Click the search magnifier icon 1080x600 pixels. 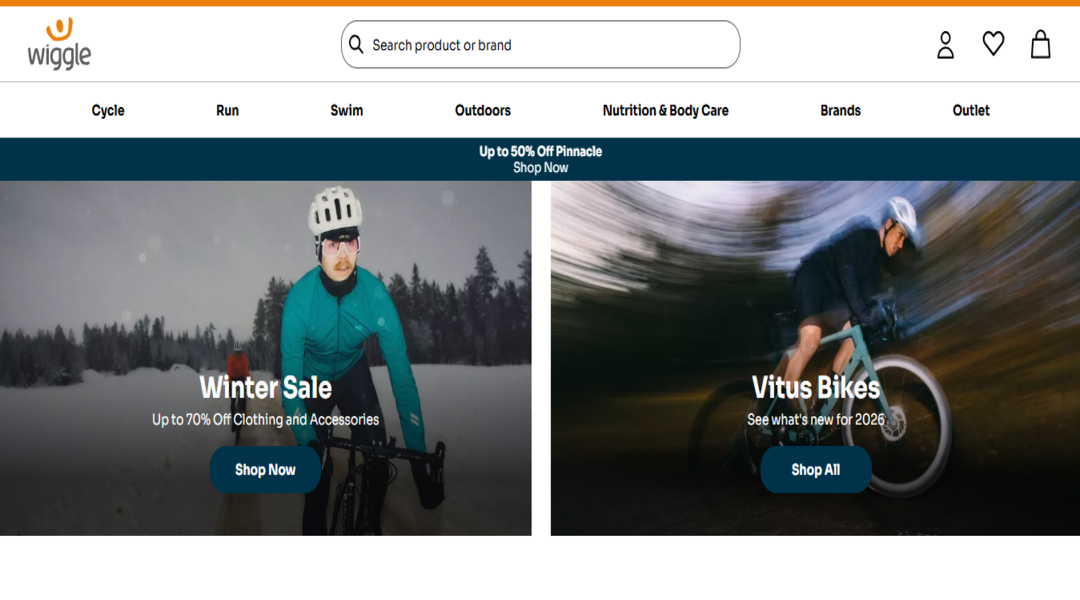tap(356, 45)
